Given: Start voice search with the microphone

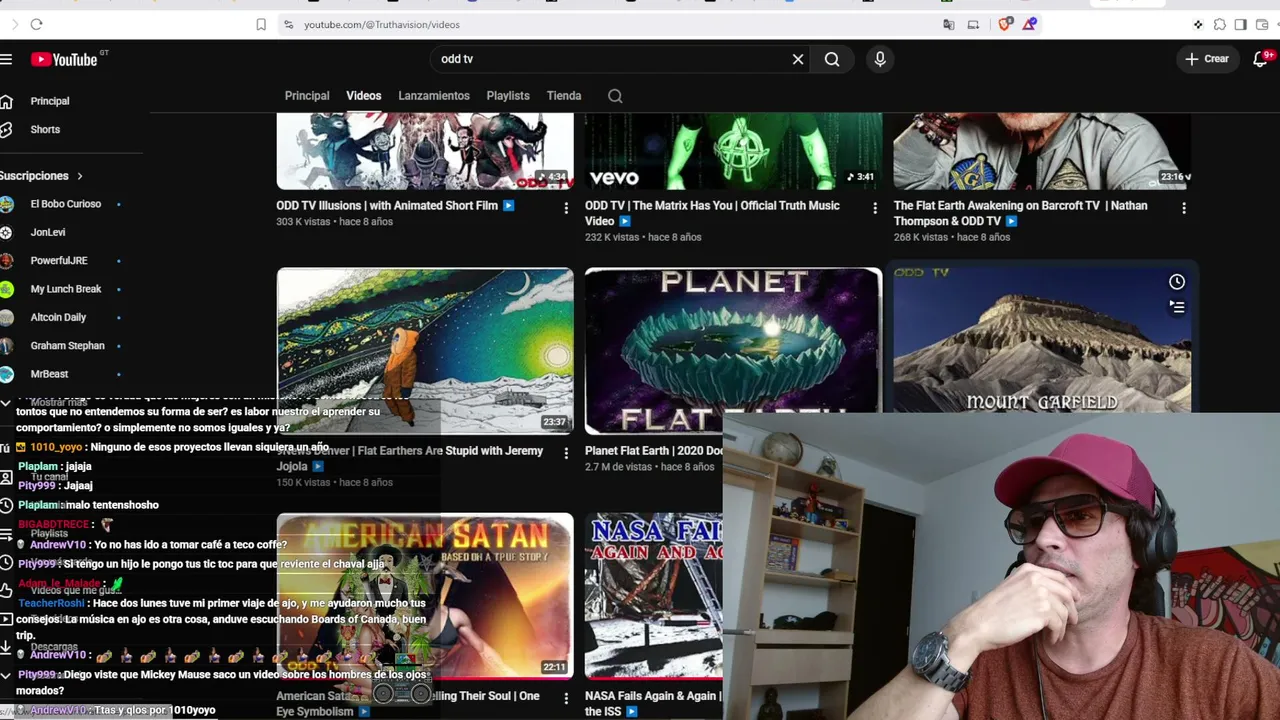Looking at the screenshot, I should pos(880,59).
